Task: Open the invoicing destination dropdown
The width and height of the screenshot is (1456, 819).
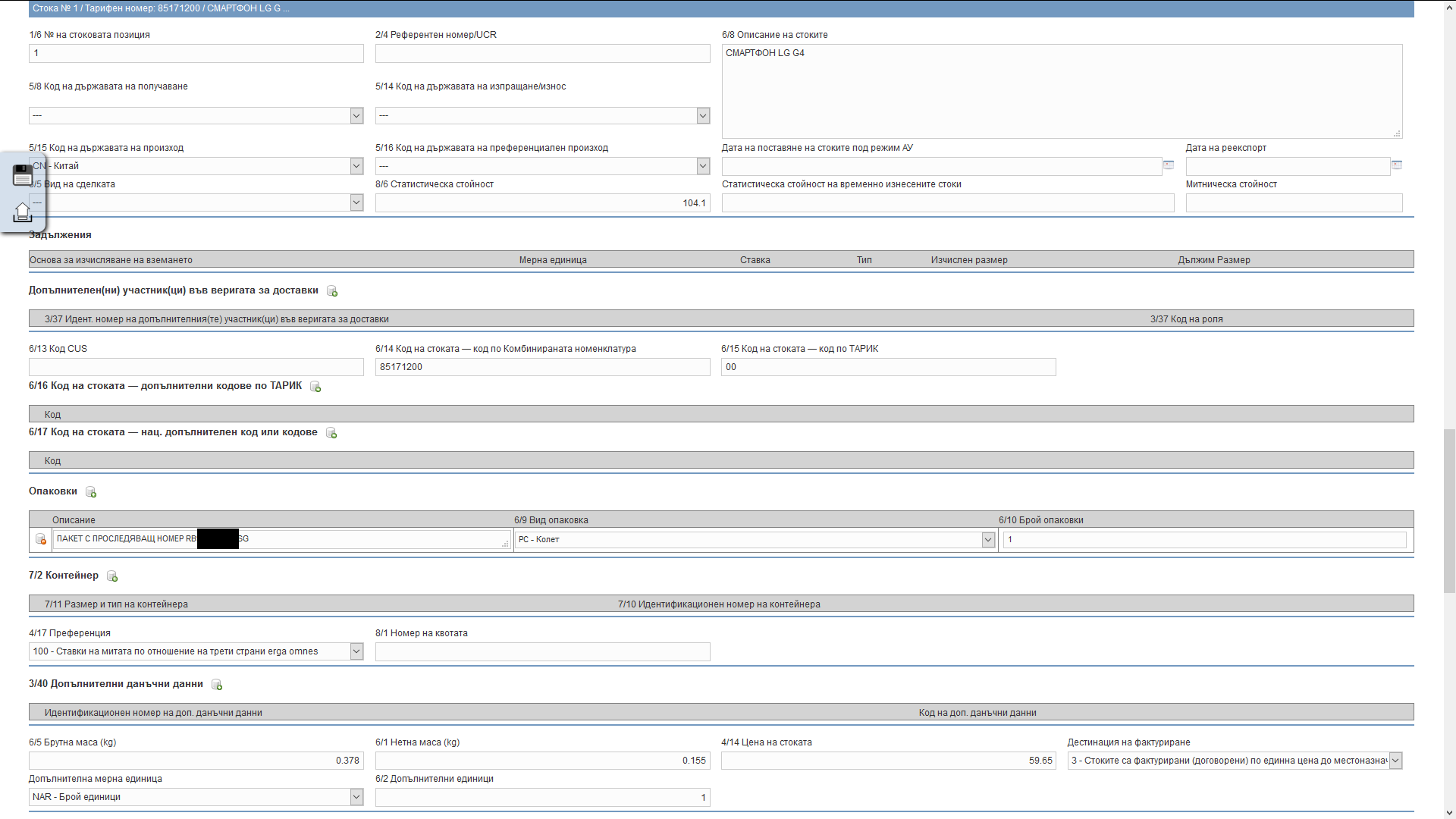Action: (x=1395, y=761)
